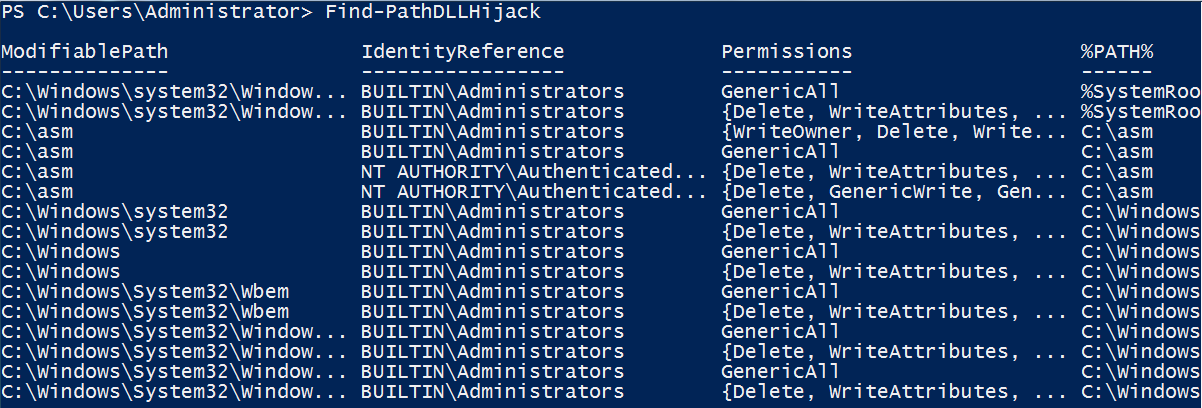The height and width of the screenshot is (408, 1202).
Task: Click BUILTIN\Administrators in the first row
Action: (493, 91)
